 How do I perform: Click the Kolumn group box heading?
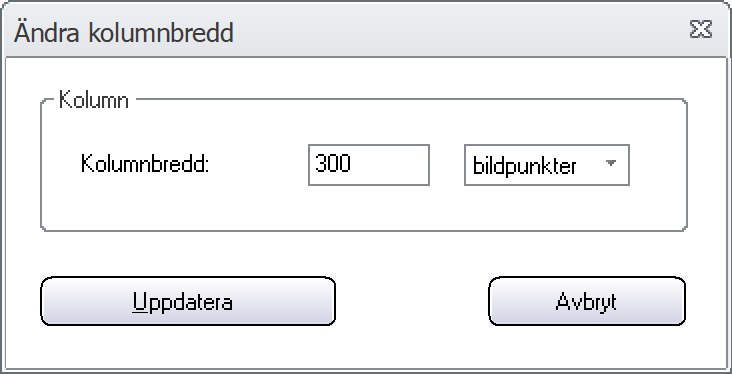click(x=94, y=100)
